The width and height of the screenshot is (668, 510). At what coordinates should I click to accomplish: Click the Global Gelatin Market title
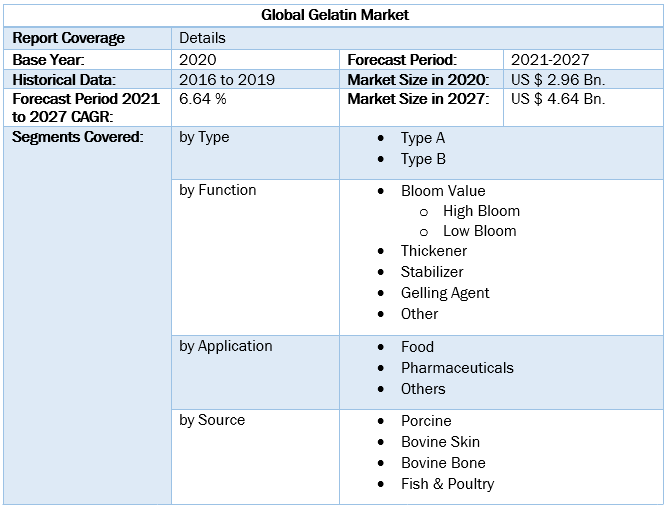pos(334,15)
